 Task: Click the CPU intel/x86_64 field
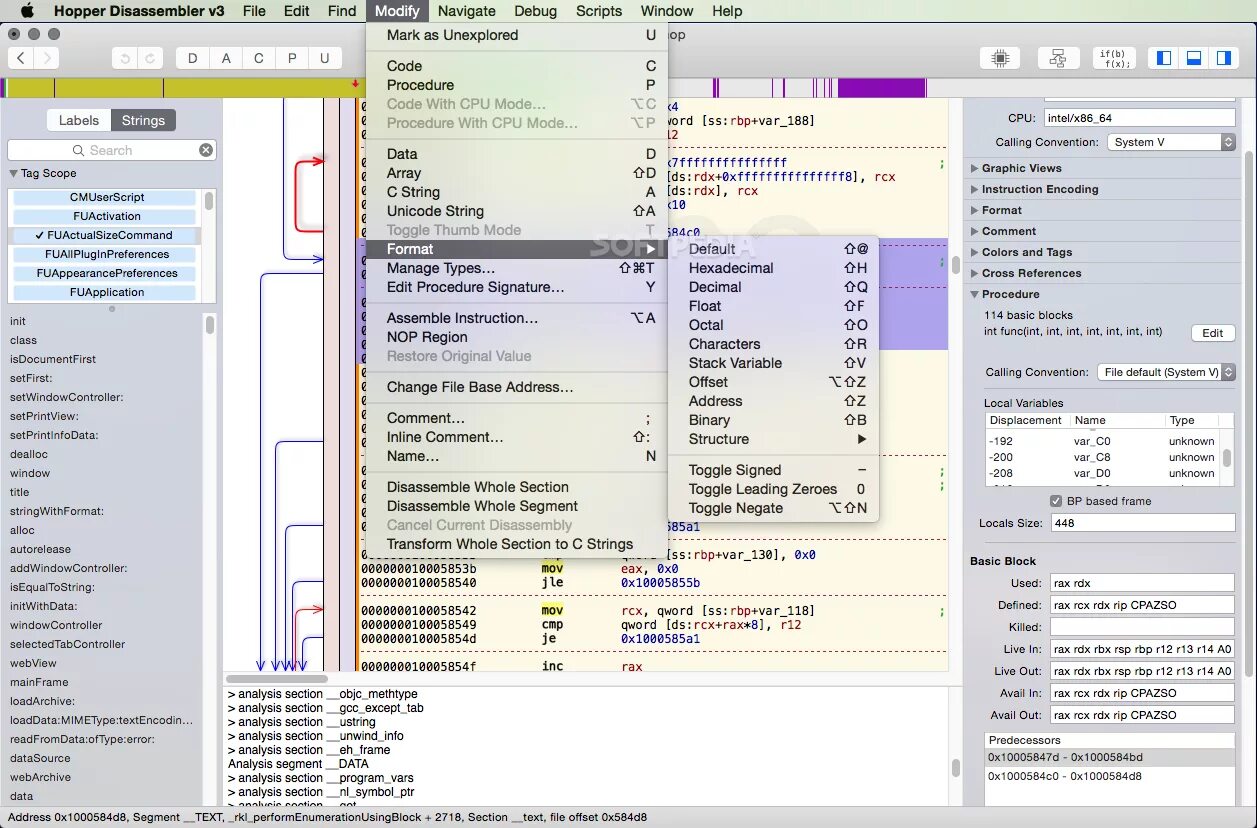tap(1140, 118)
